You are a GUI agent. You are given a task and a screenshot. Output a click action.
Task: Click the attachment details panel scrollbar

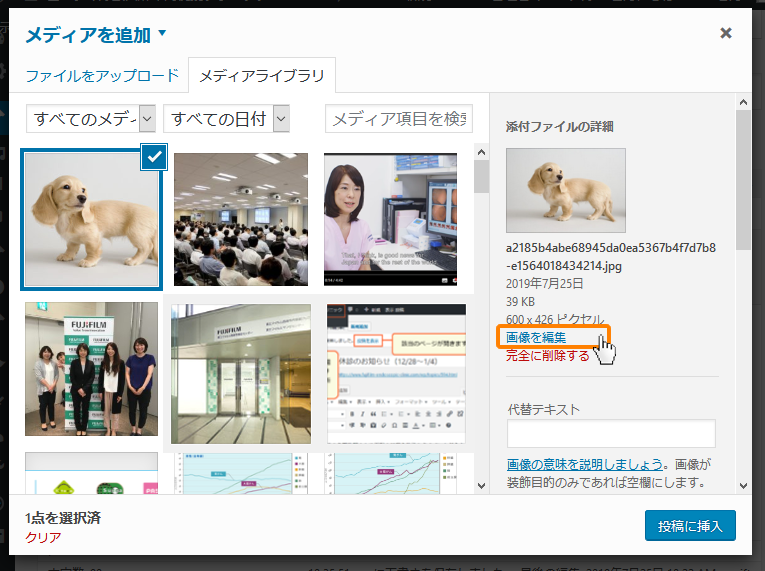coord(742,180)
